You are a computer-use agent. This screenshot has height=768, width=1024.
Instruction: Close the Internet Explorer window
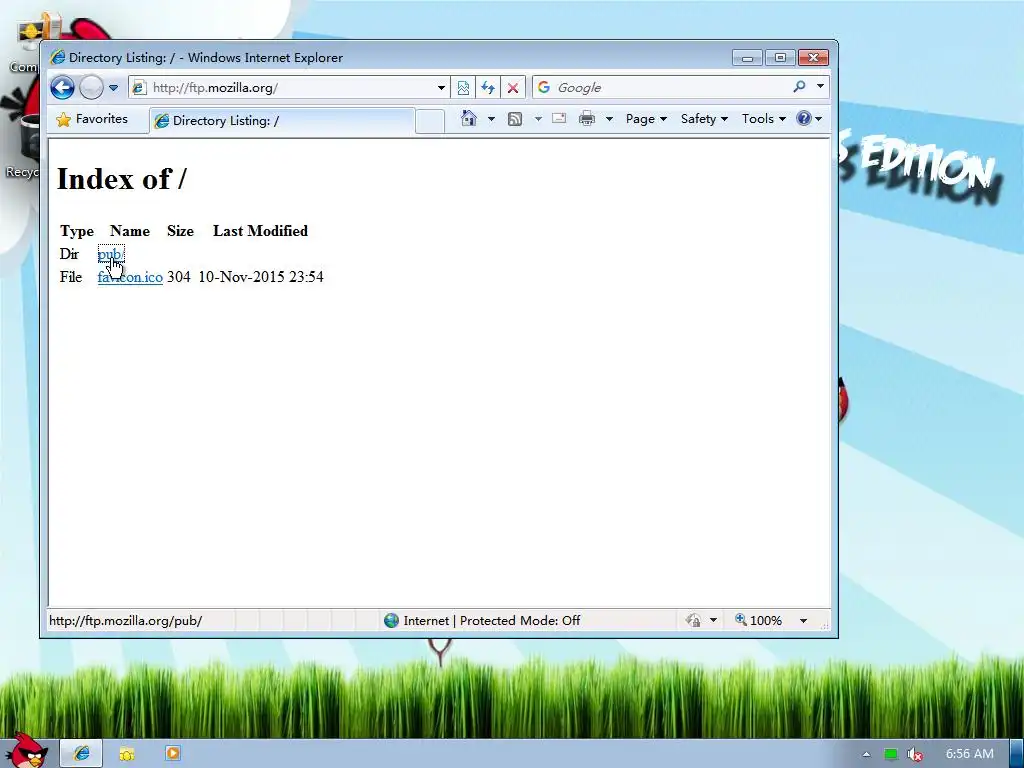[x=814, y=58]
